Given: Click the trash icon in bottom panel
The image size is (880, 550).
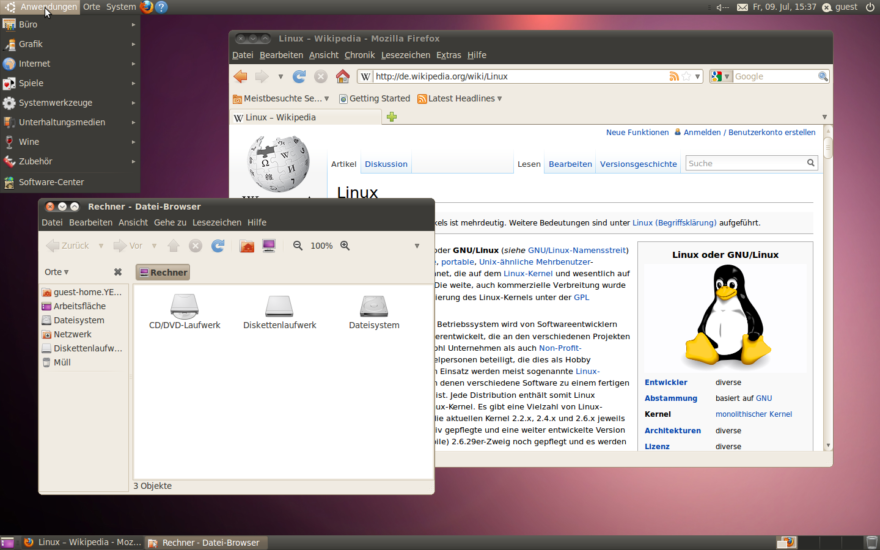Looking at the screenshot, I should pyautogui.click(x=871, y=542).
